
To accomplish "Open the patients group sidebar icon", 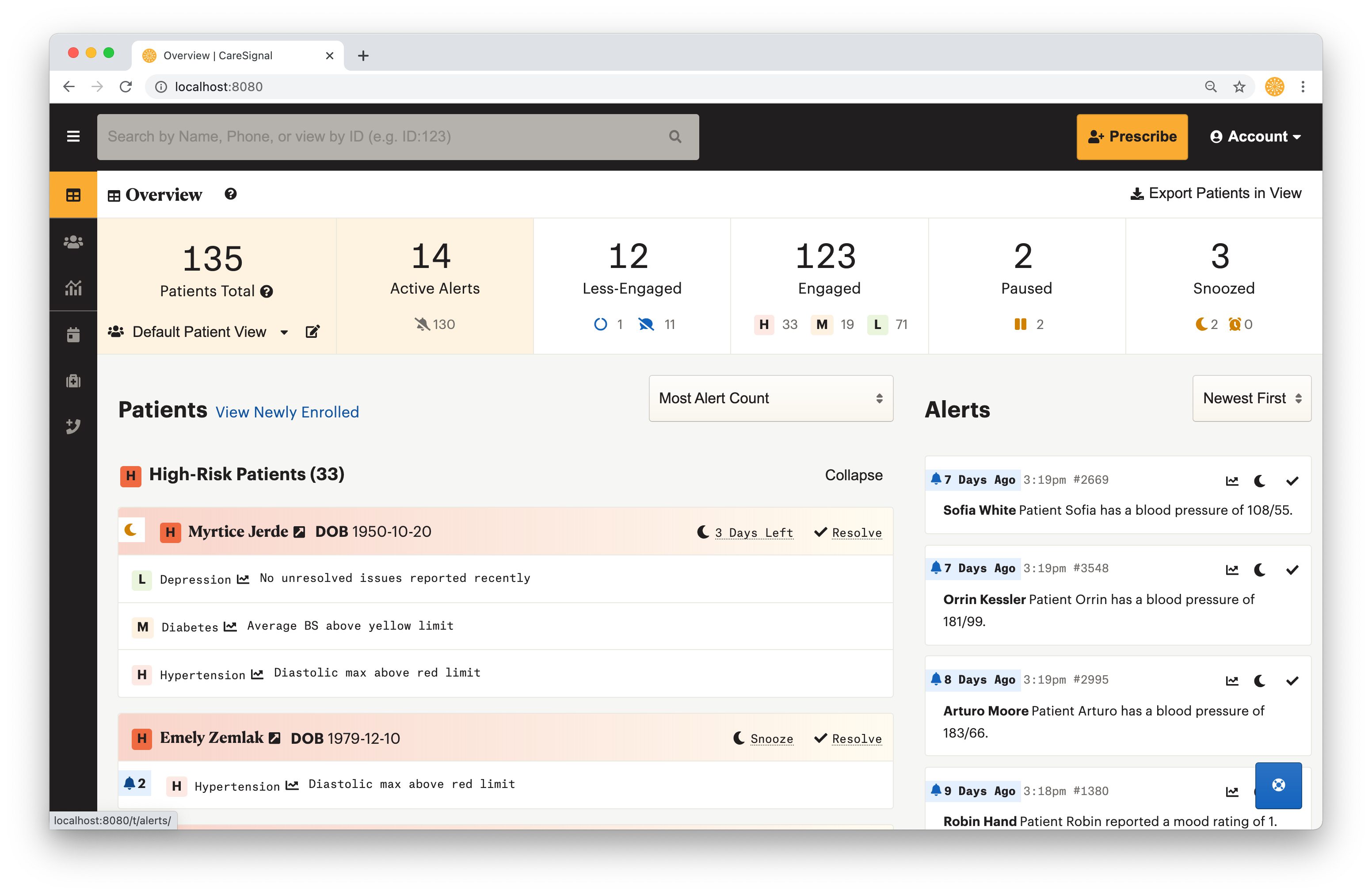I will click(73, 241).
